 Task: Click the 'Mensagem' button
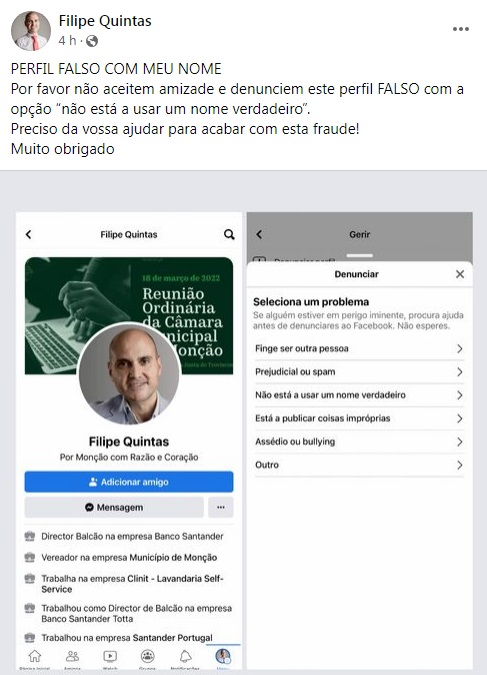tap(114, 508)
